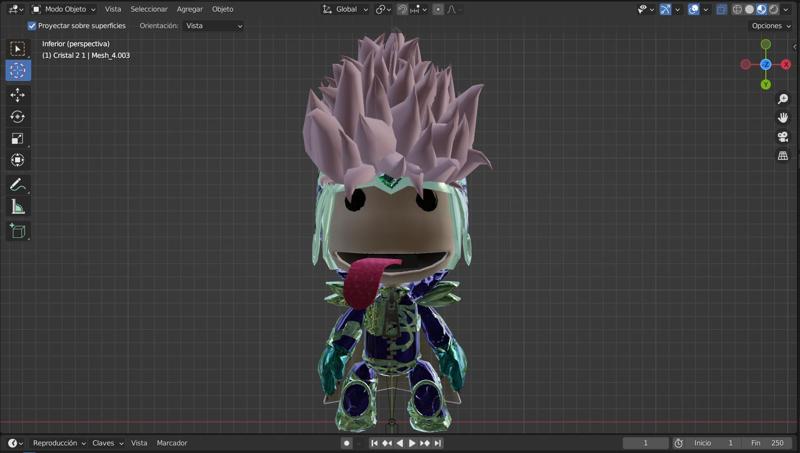The image size is (800, 453).
Task: Toggle Proyectar sobre superficies checkbox
Action: coord(32,26)
